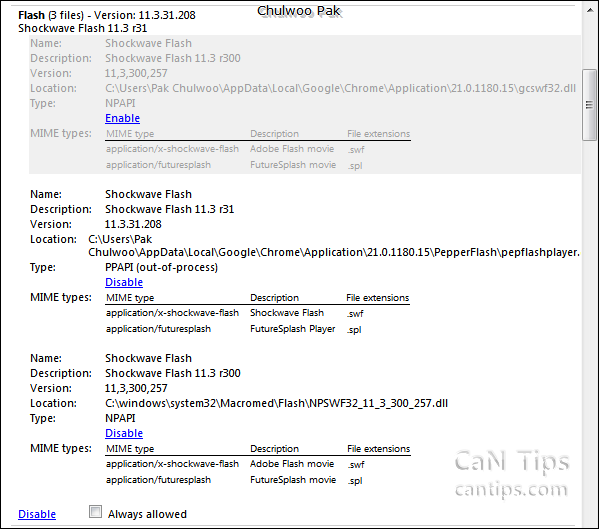The image size is (599, 529).
Task: Click the Shockwave Flash 11.3 r31 subtitle line
Action: coord(83,28)
